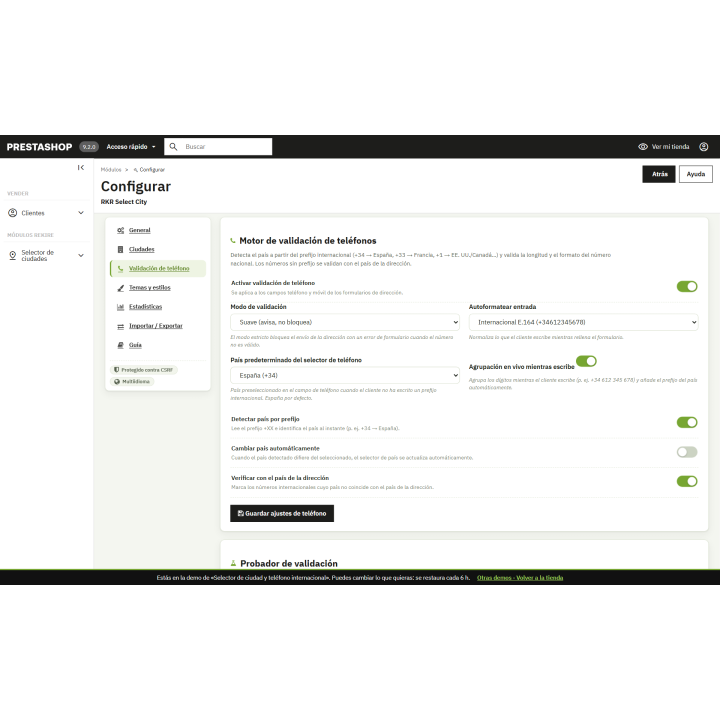Click the chart icon for Estadísticas
This screenshot has width=720, height=720.
click(x=120, y=307)
